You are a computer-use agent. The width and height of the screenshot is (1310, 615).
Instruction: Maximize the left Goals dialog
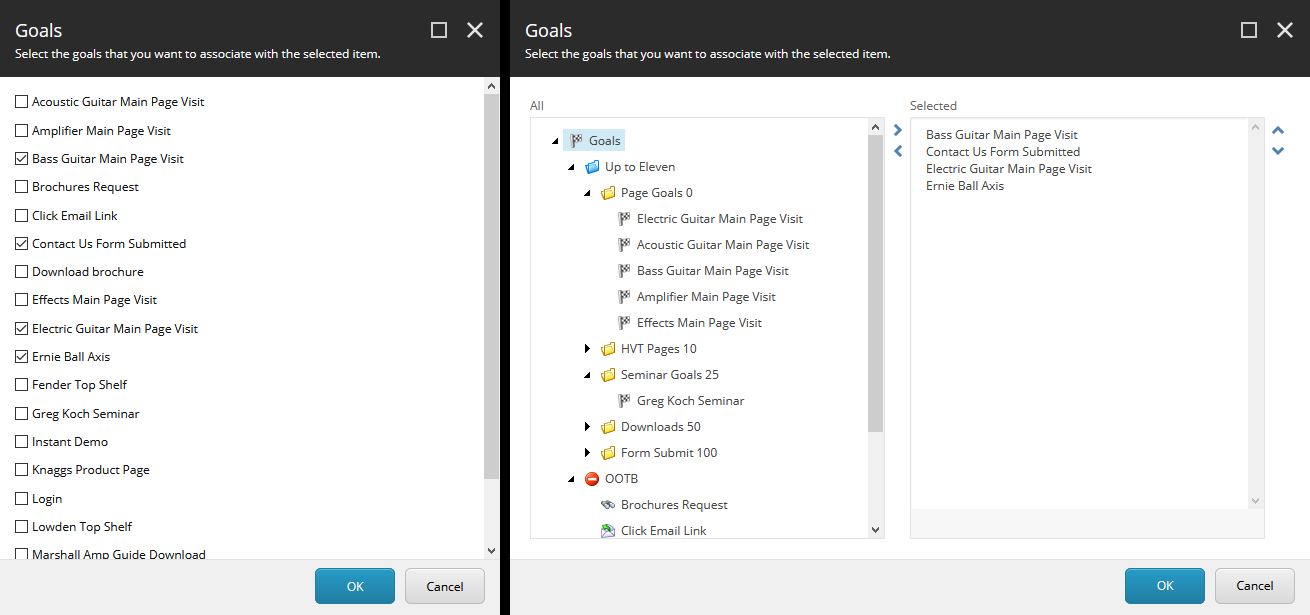(439, 30)
